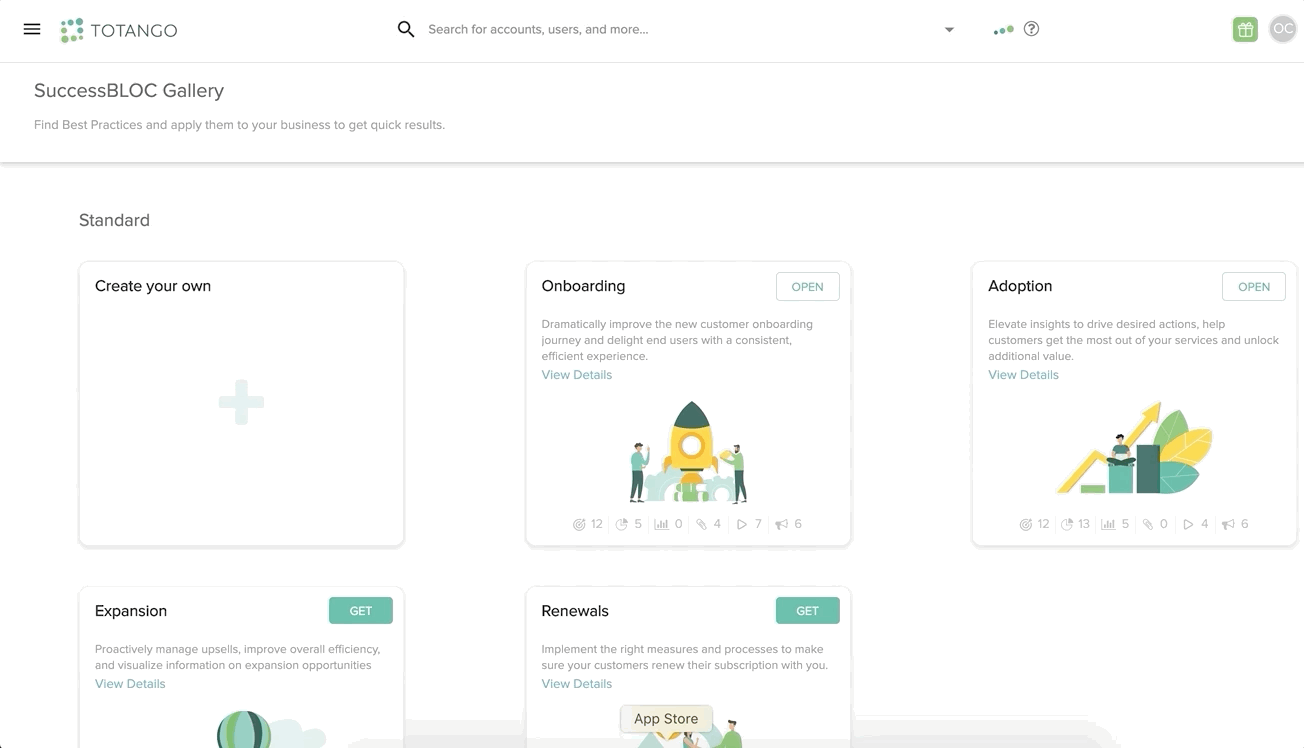Select the SuccessBLOC Gallery heading
The image size is (1304, 748).
(x=129, y=91)
